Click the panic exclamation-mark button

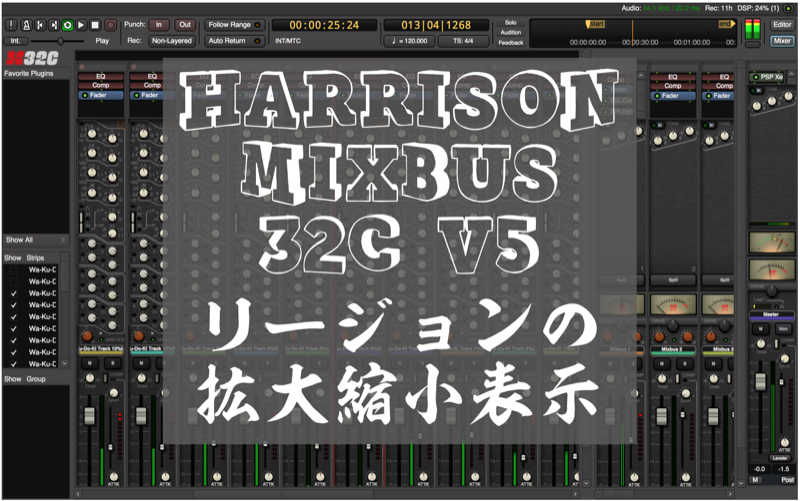[11, 25]
